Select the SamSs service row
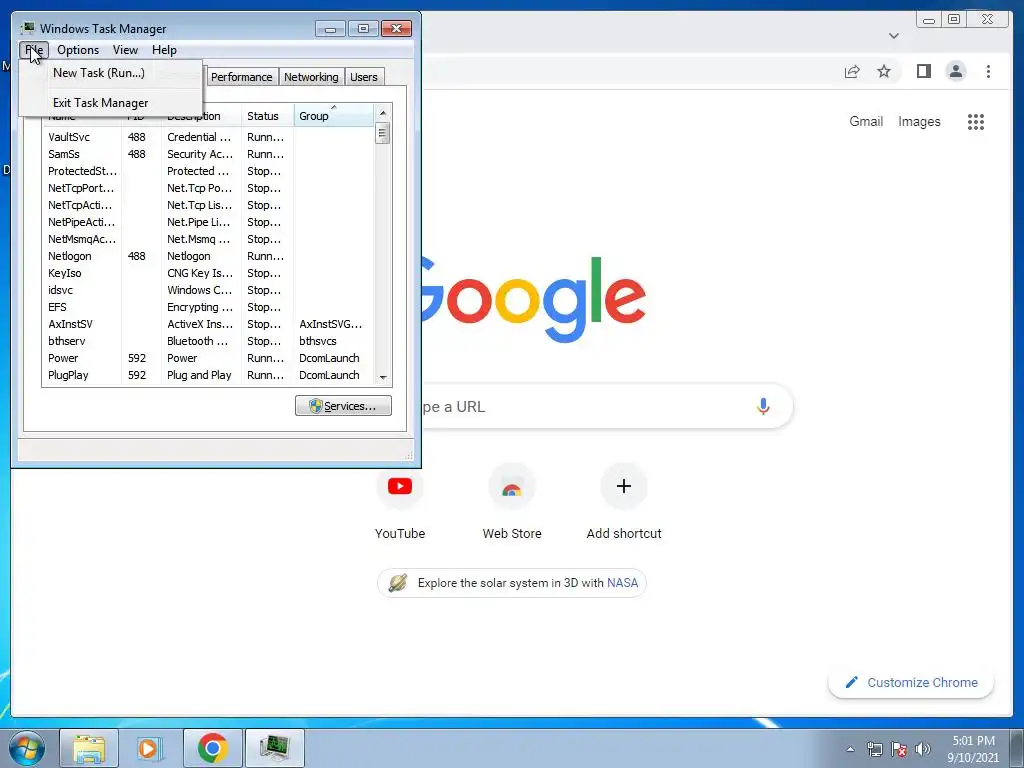This screenshot has height=768, width=1024. coord(208,154)
